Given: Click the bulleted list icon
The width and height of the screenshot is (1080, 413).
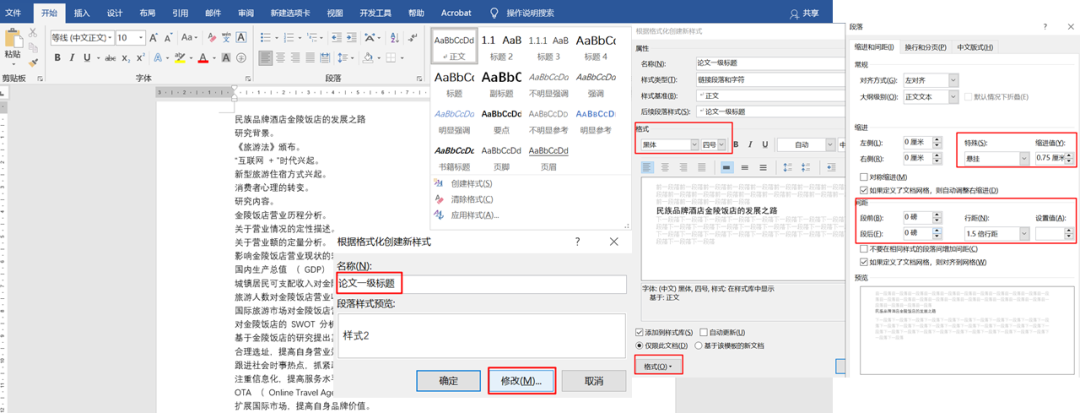Looking at the screenshot, I should click(x=267, y=38).
